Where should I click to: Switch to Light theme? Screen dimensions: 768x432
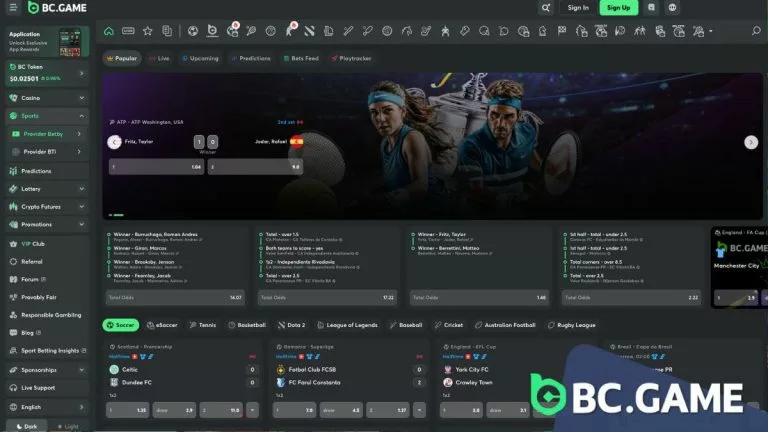(68, 427)
